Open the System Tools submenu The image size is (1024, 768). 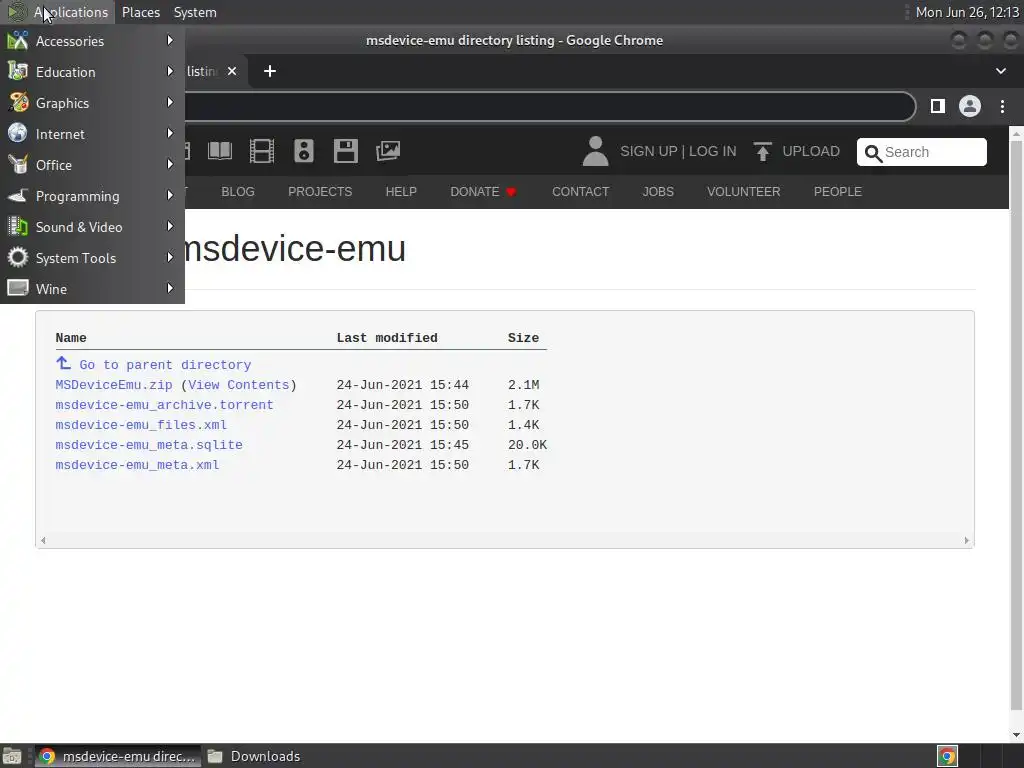pyautogui.click(x=92, y=258)
